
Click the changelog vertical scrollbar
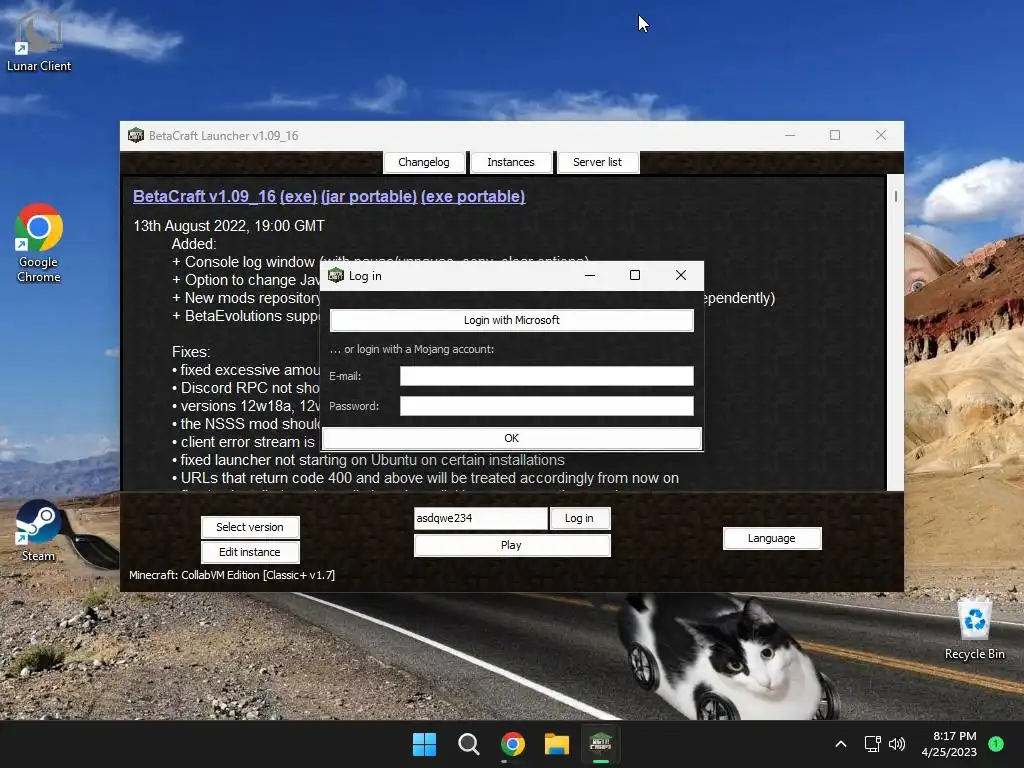895,332
